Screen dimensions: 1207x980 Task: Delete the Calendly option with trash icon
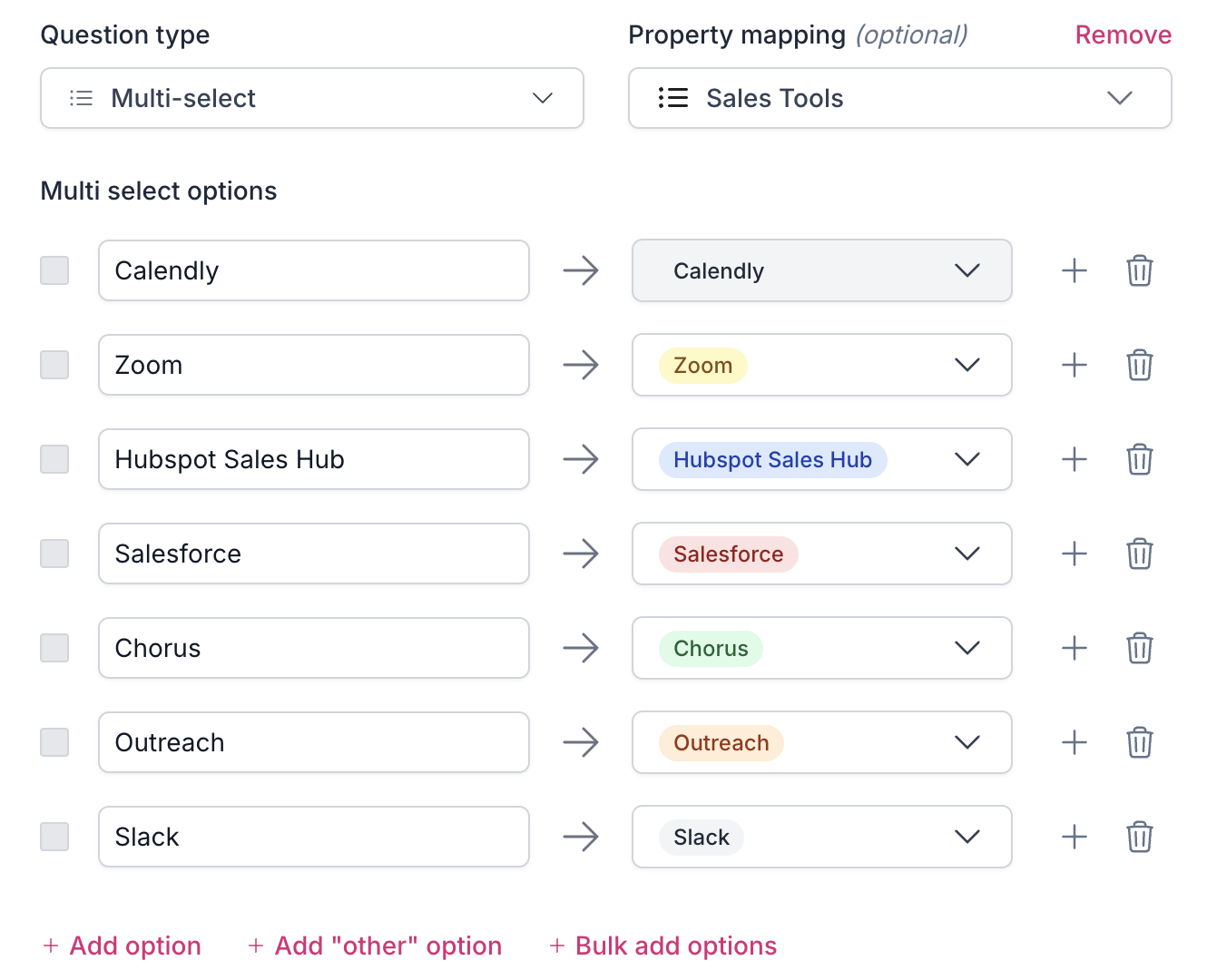(1139, 270)
